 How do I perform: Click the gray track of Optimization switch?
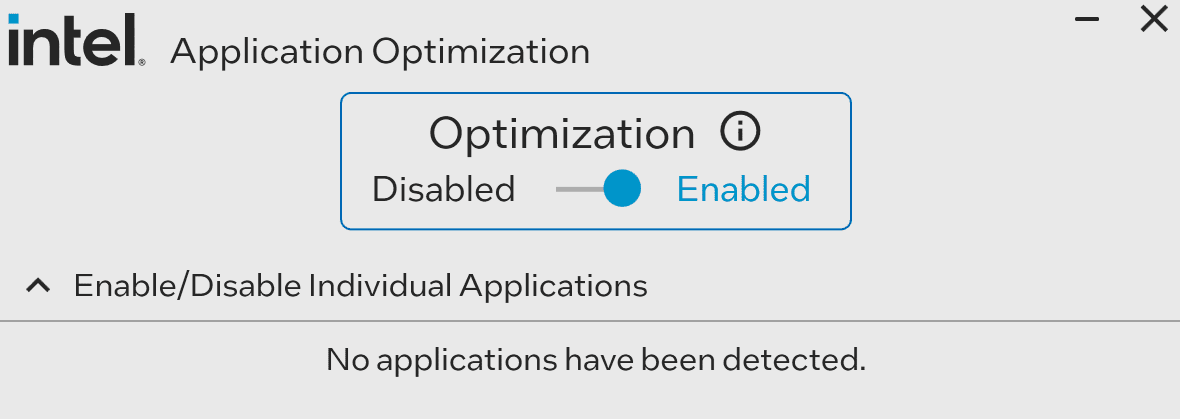[x=577, y=188]
